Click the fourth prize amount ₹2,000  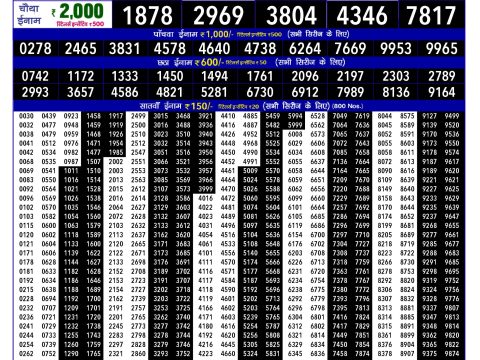tap(78, 12)
